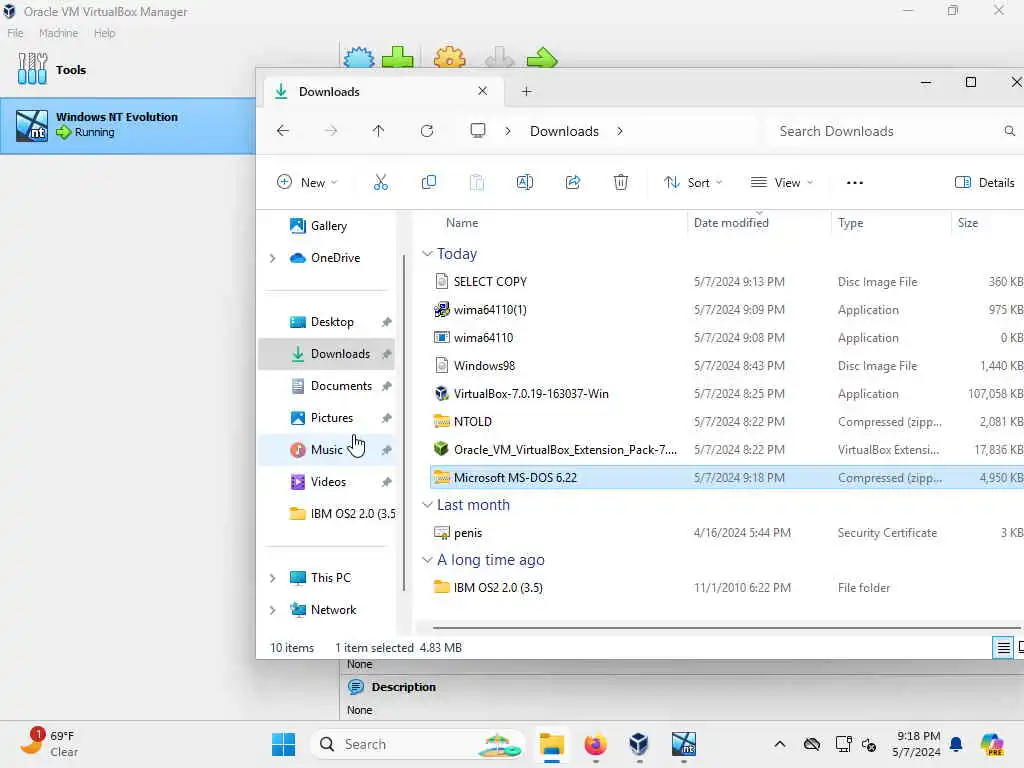Sort by the Type column header
1024x768 pixels.
point(850,223)
